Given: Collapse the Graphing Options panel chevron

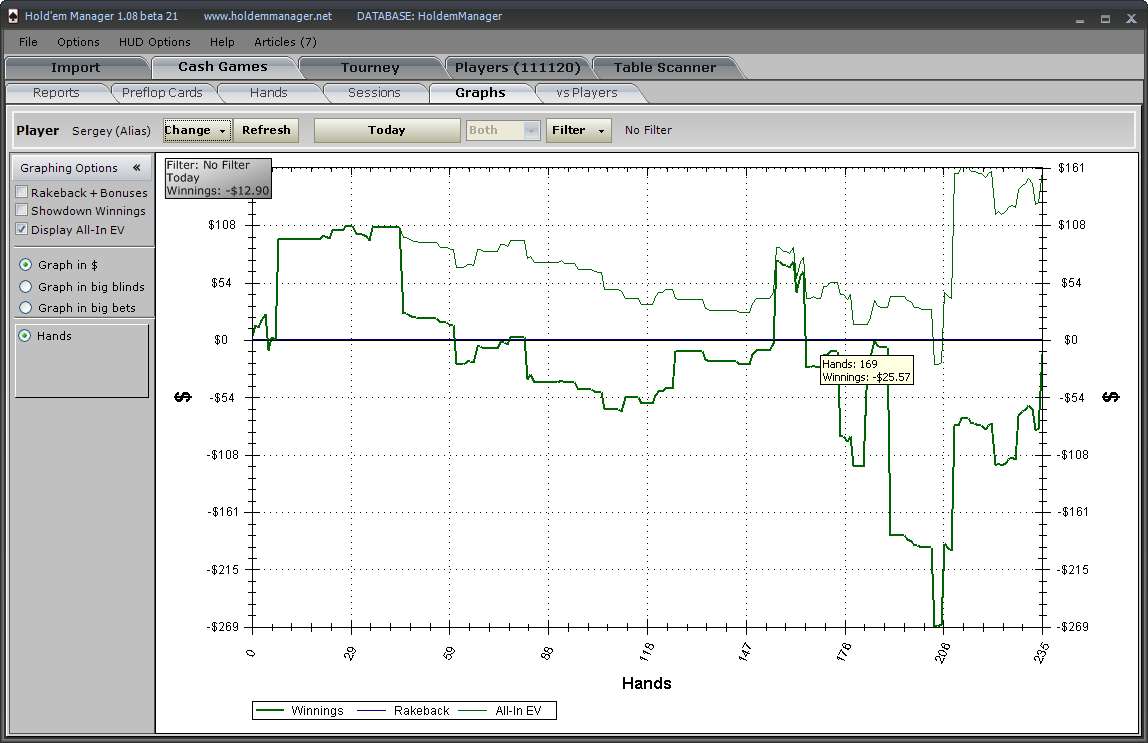Looking at the screenshot, I should pos(136,168).
